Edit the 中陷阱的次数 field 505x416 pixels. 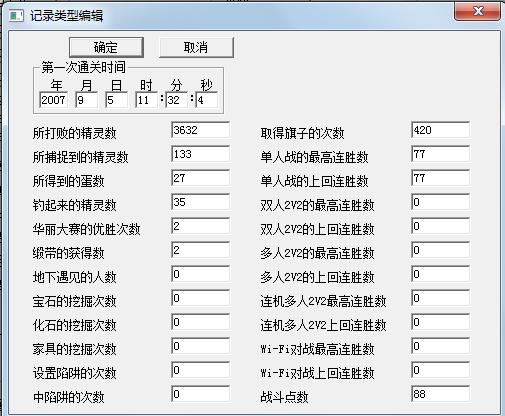click(x=201, y=394)
